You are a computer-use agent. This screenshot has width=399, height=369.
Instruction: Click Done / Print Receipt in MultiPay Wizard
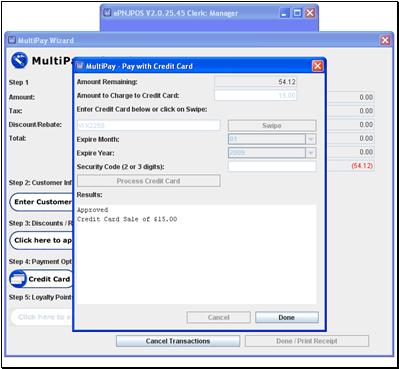pyautogui.click(x=307, y=341)
